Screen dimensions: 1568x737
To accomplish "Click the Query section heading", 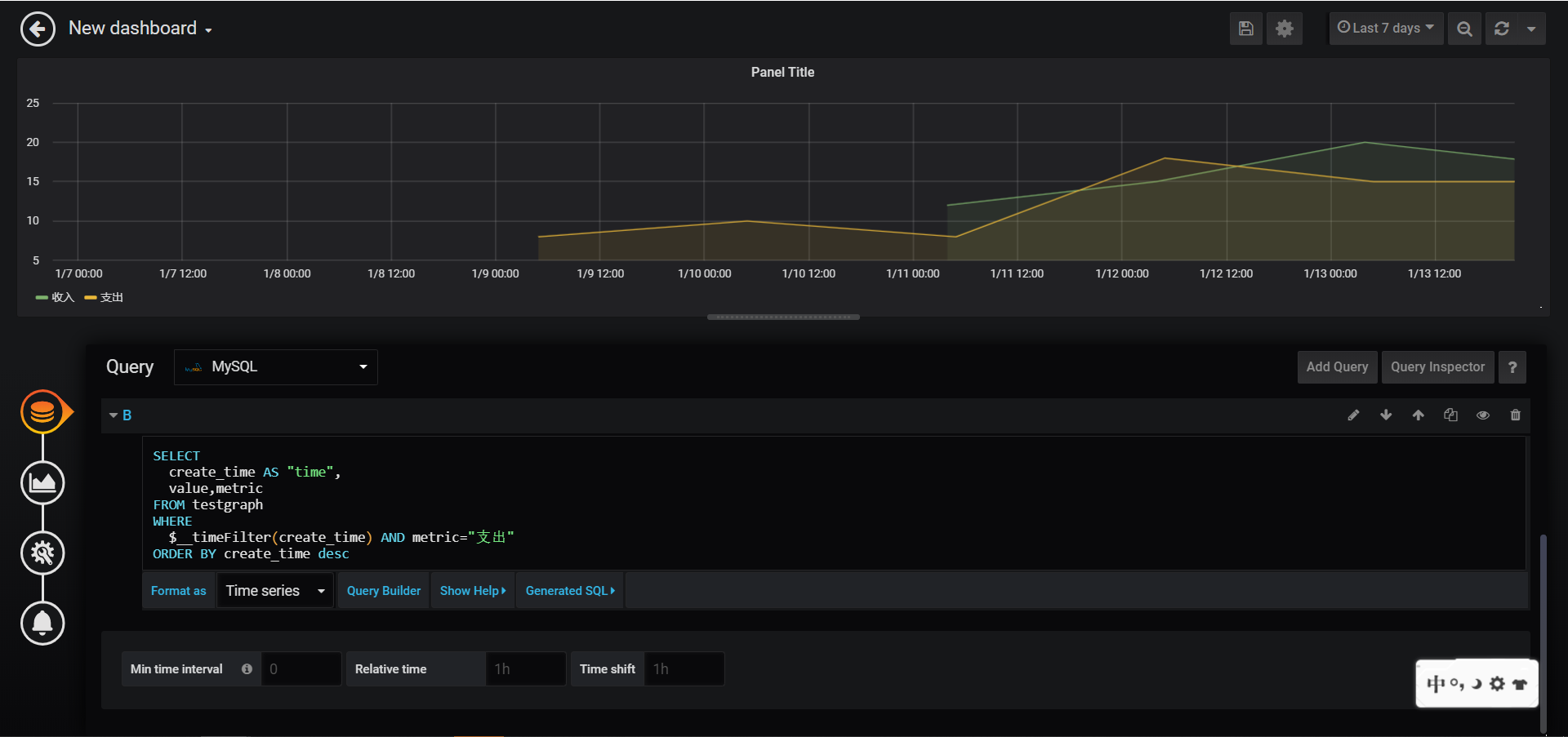I will point(130,367).
